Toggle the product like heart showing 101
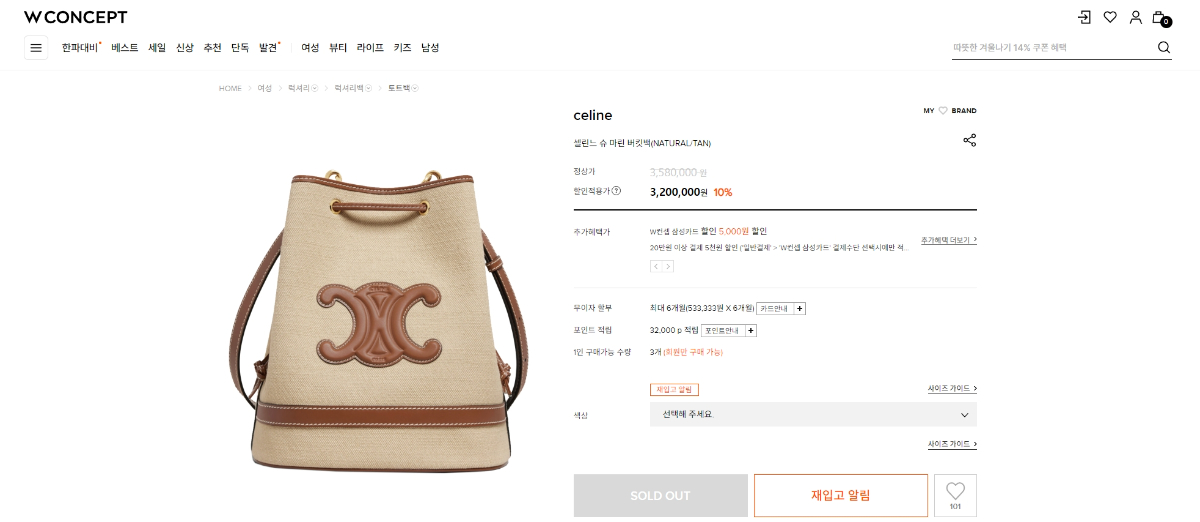 pos(955,495)
